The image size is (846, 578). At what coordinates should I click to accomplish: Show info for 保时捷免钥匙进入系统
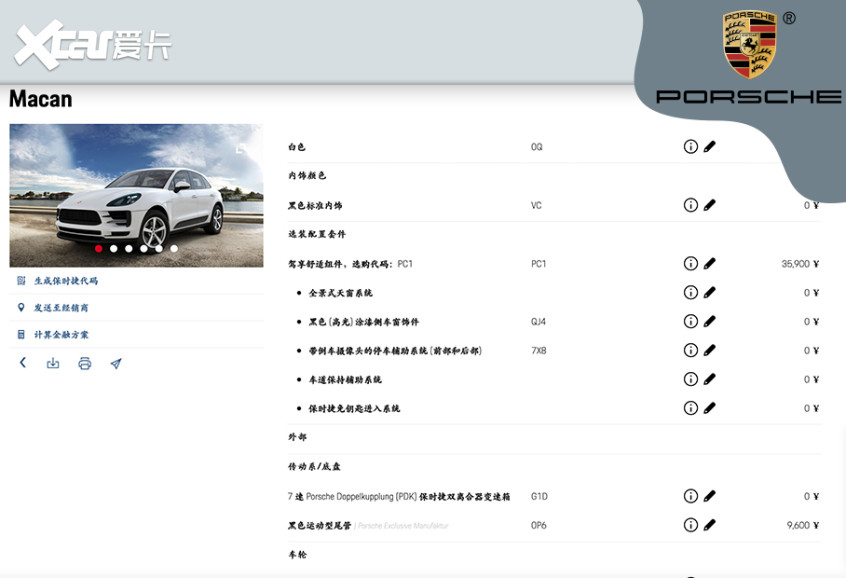[691, 408]
